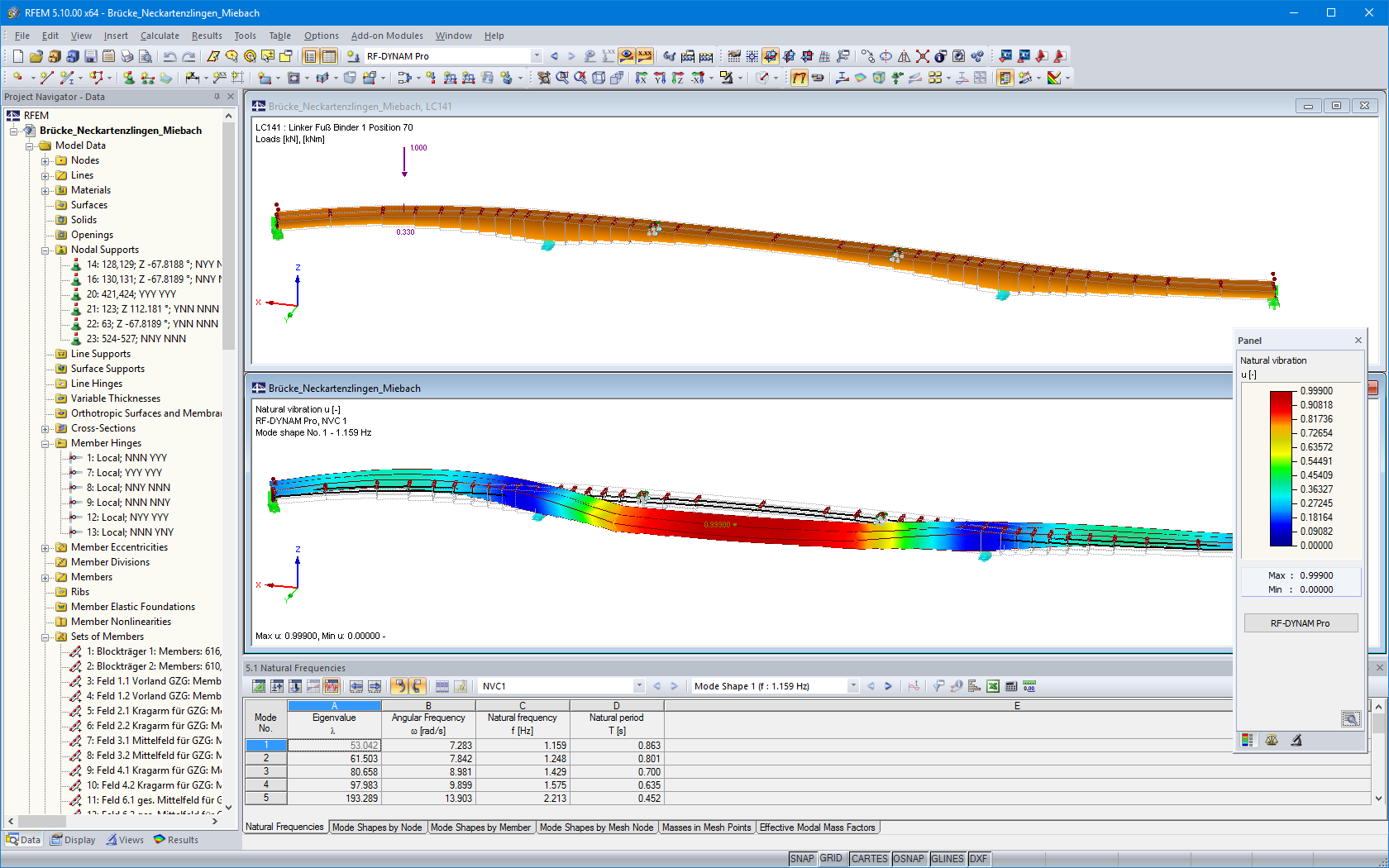The image size is (1389, 868).
Task: Collapse the Sets of Members tree node
Action: (x=45, y=637)
